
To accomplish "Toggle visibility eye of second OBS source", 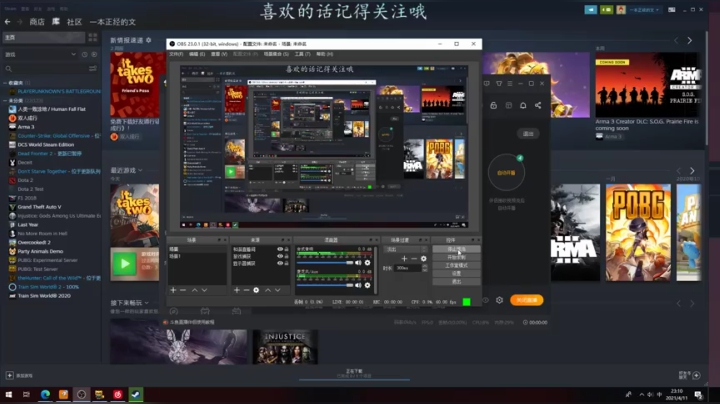I will pos(280,256).
